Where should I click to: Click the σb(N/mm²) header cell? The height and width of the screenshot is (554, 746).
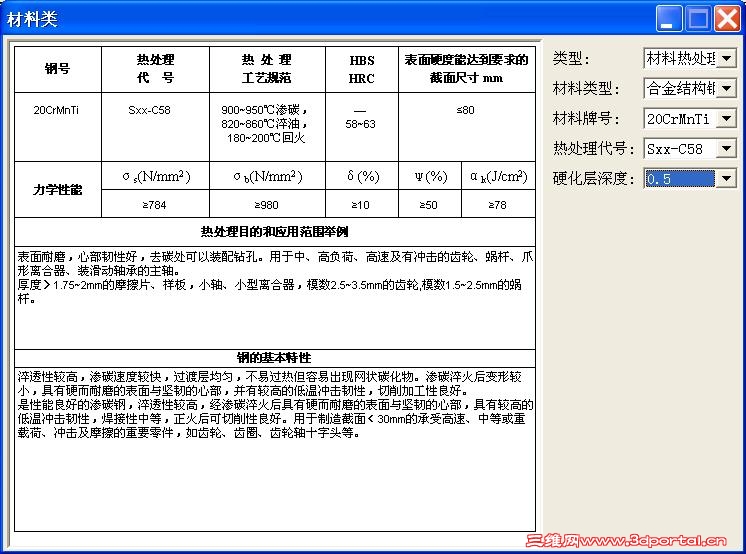click(x=268, y=177)
